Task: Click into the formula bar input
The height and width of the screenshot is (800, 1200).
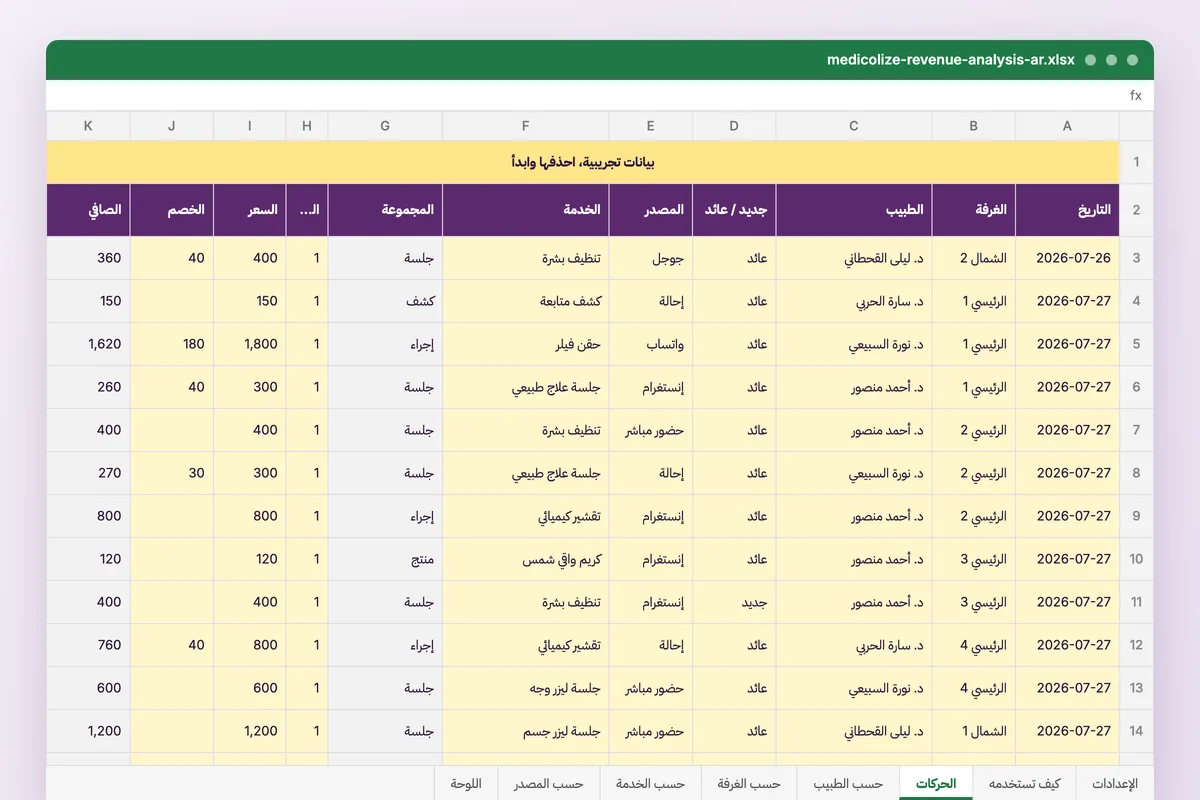Action: [x=585, y=96]
